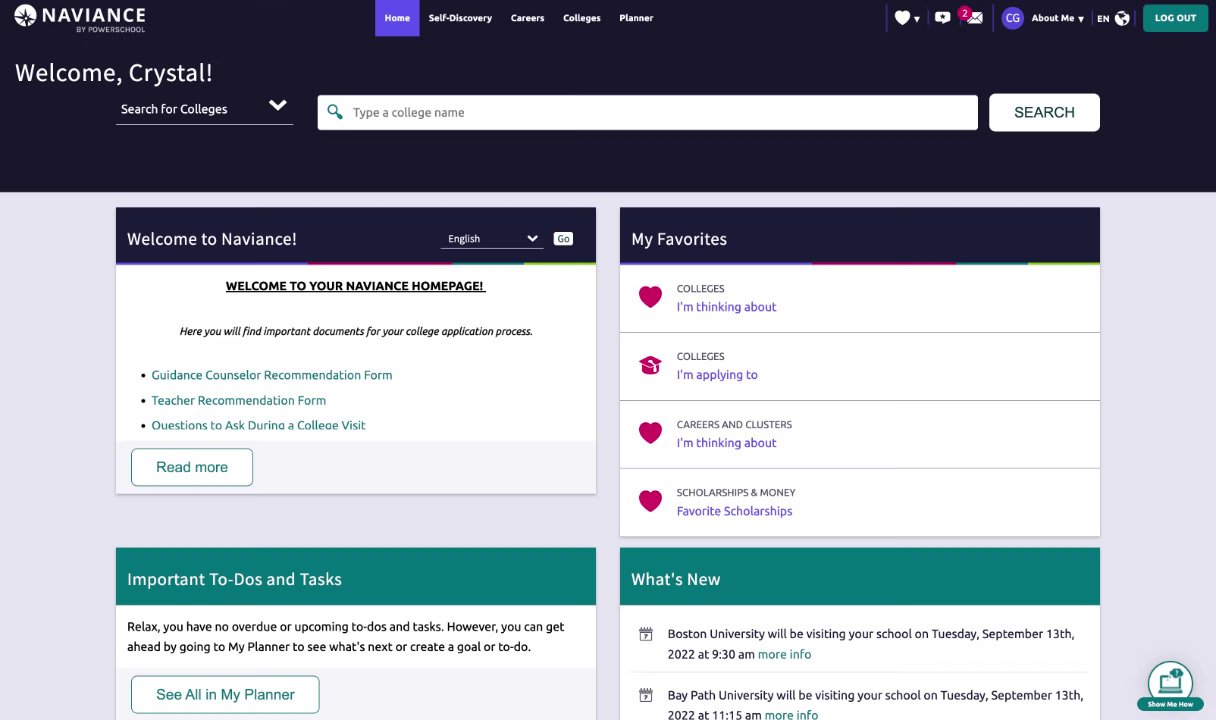Open the Careers menu
The image size is (1216, 720).
pyautogui.click(x=527, y=18)
